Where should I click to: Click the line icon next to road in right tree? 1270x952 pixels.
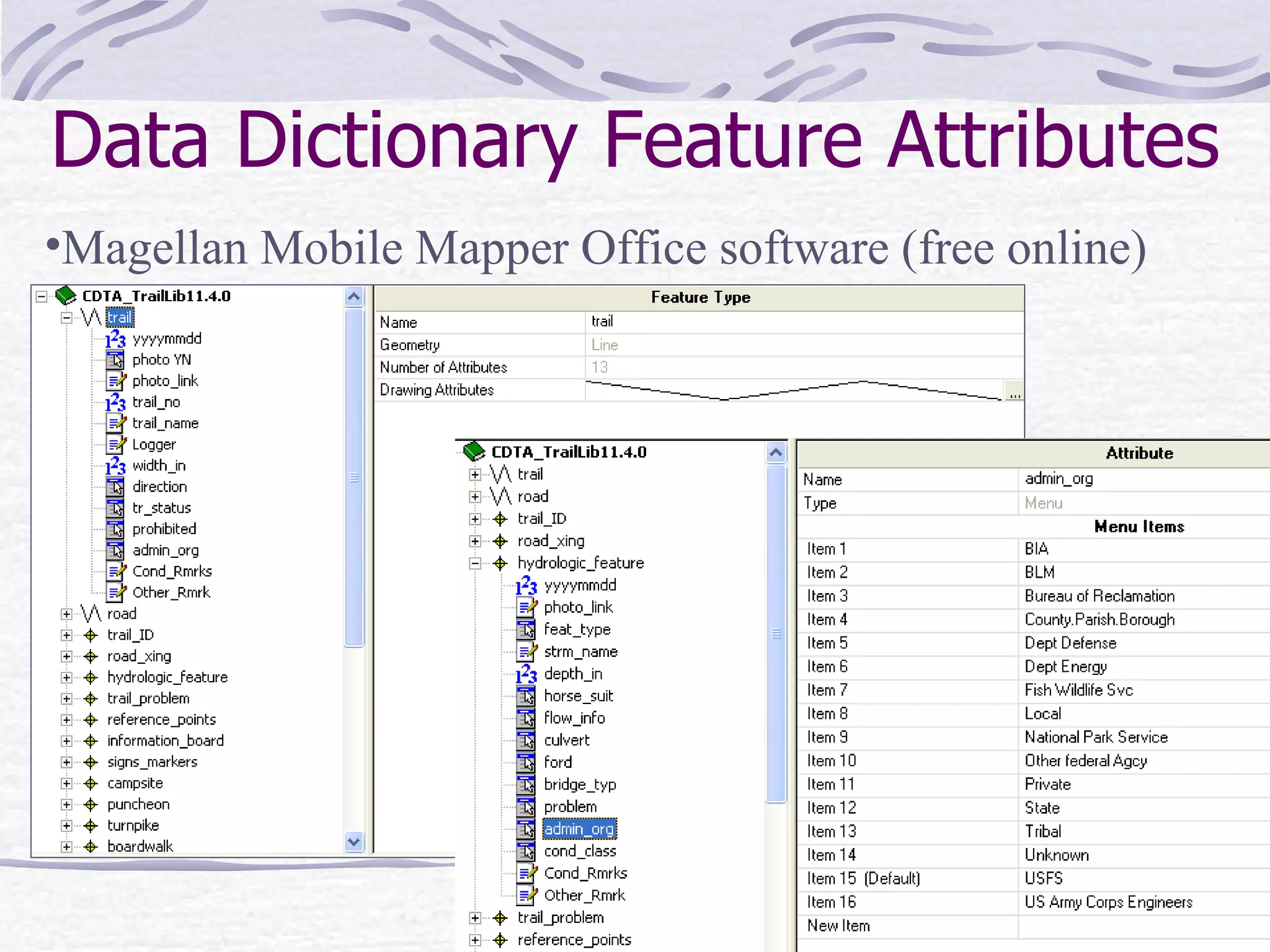[500, 496]
